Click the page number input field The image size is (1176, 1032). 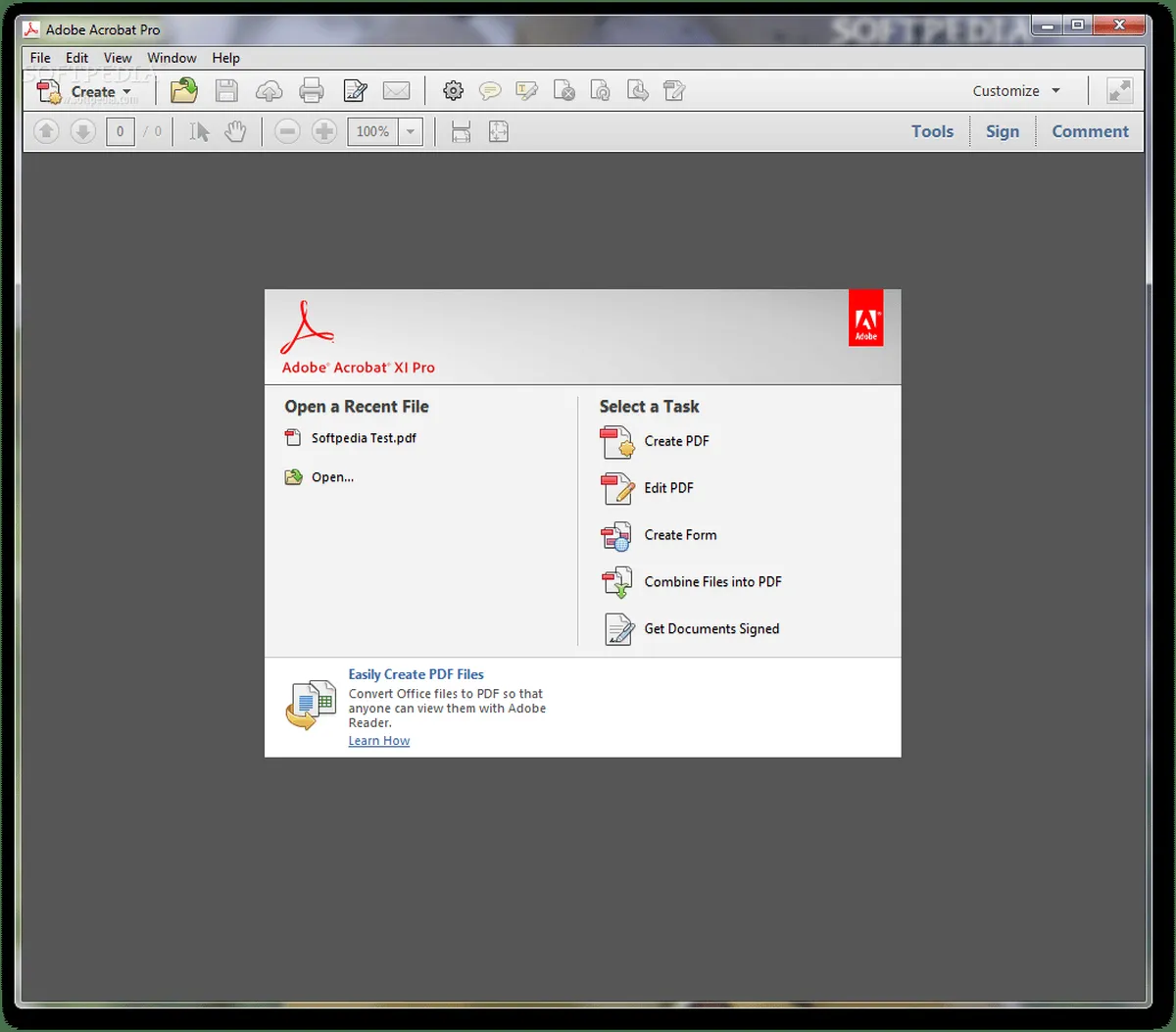(121, 131)
